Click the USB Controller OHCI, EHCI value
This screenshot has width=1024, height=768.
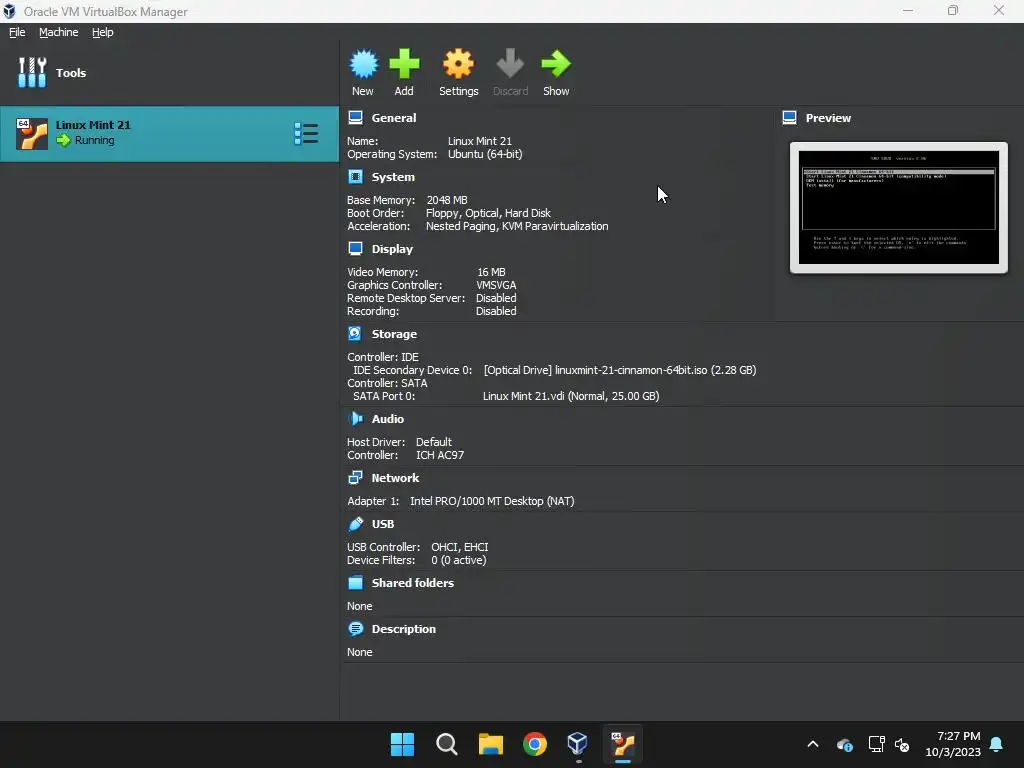(460, 547)
